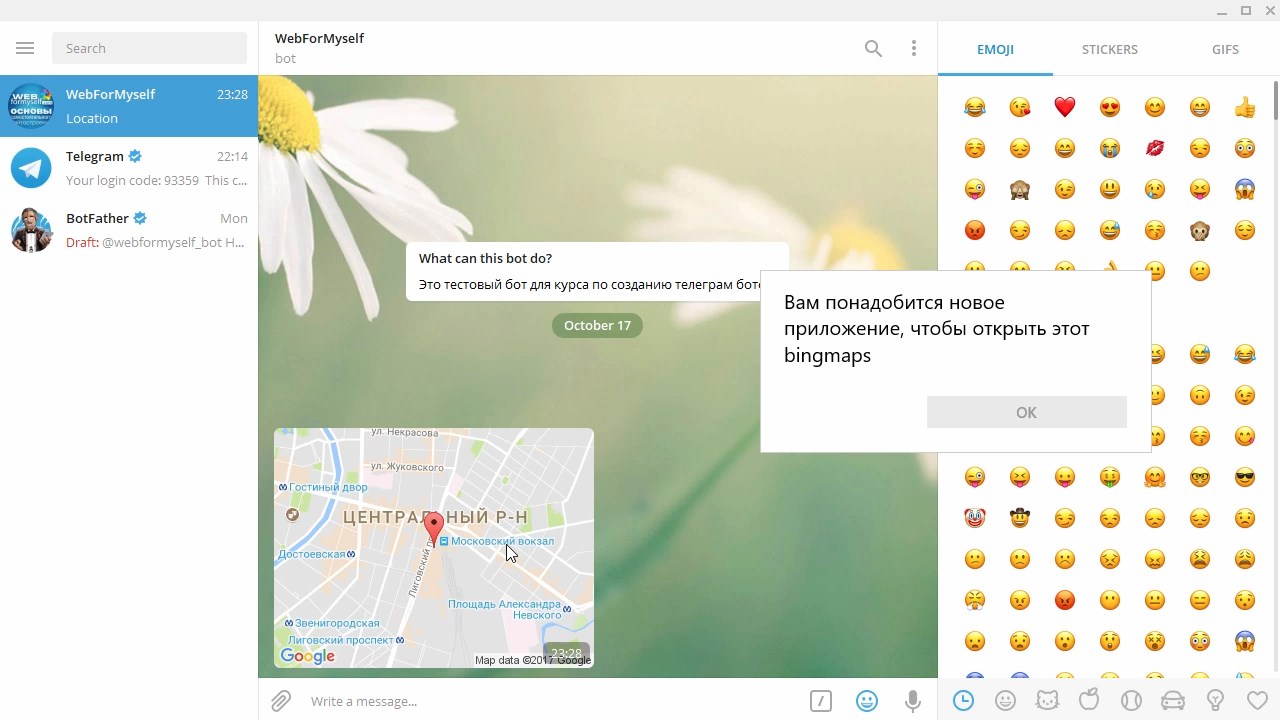
Task: Select the car travel emoji category
Action: tap(1173, 701)
